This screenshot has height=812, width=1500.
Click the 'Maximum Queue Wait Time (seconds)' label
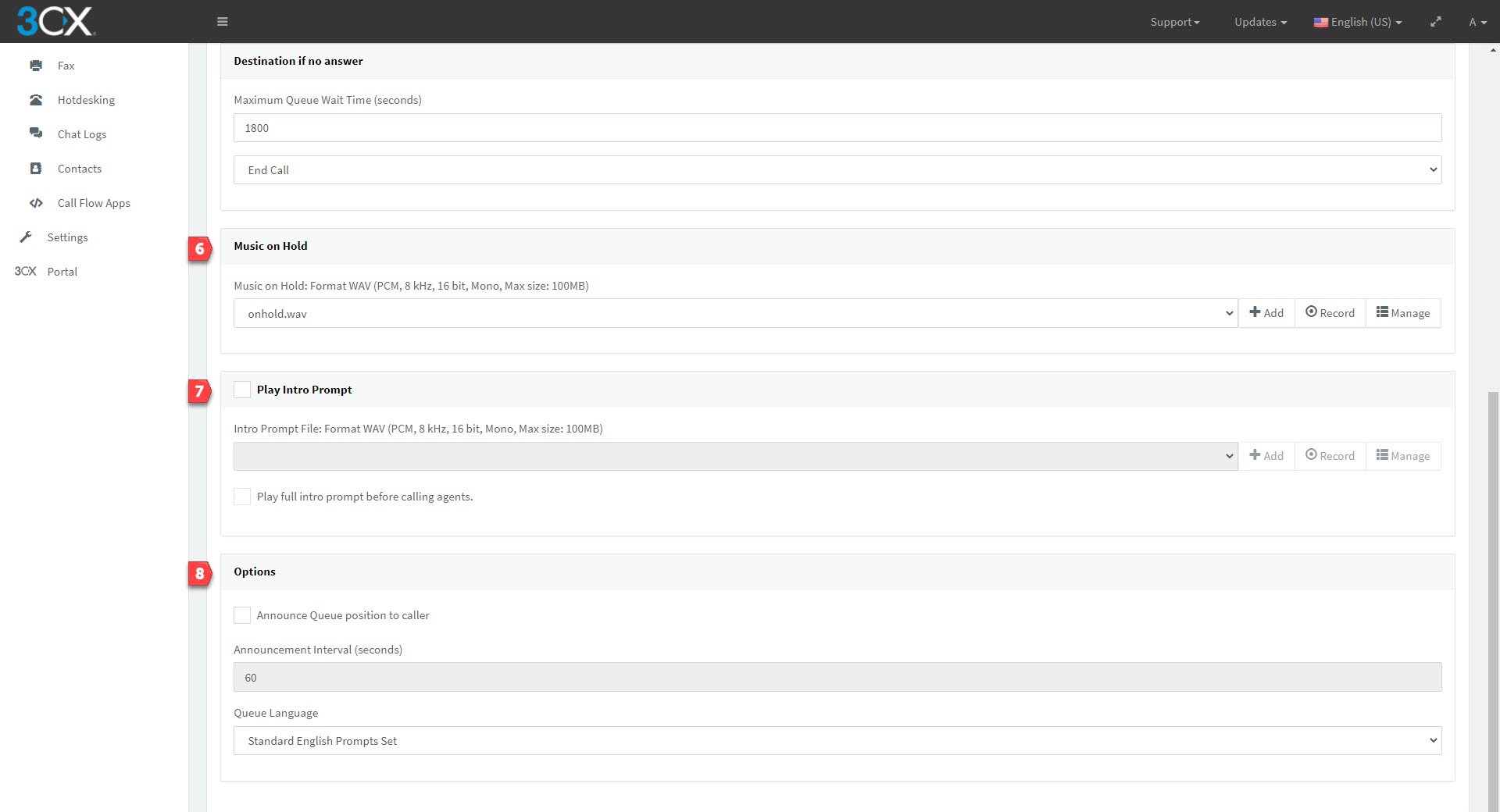point(327,100)
